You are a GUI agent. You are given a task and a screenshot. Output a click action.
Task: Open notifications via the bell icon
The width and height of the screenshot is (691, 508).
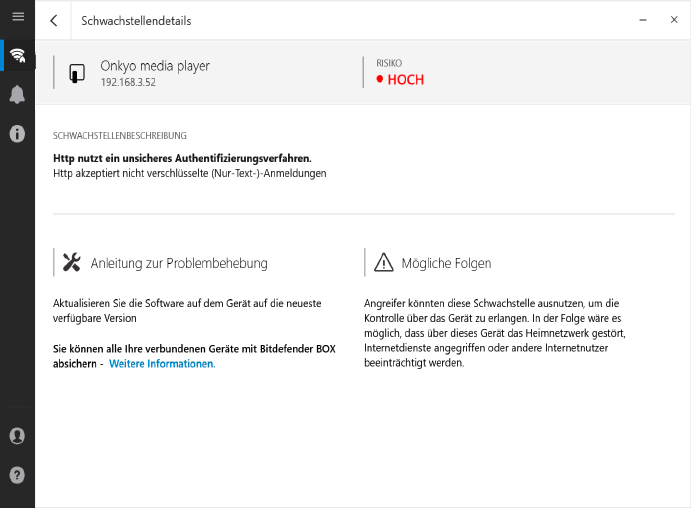click(x=17, y=95)
